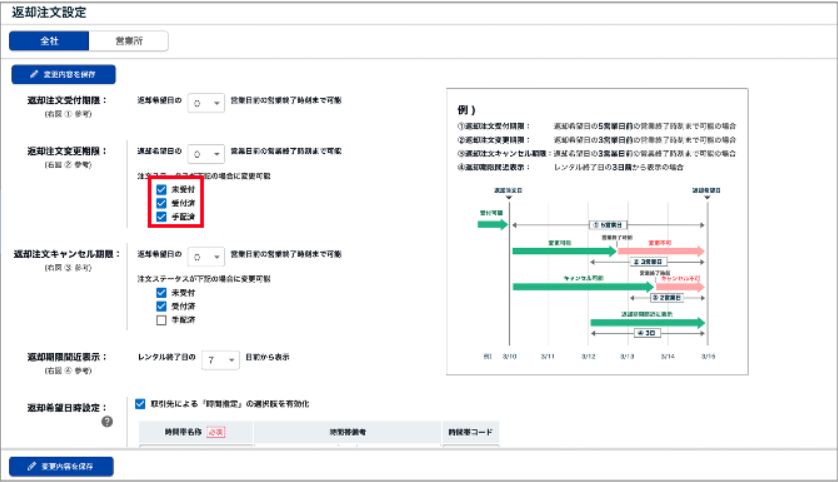
Task: Open the 返却注文変更期限 days dropdown
Action: click(207, 154)
